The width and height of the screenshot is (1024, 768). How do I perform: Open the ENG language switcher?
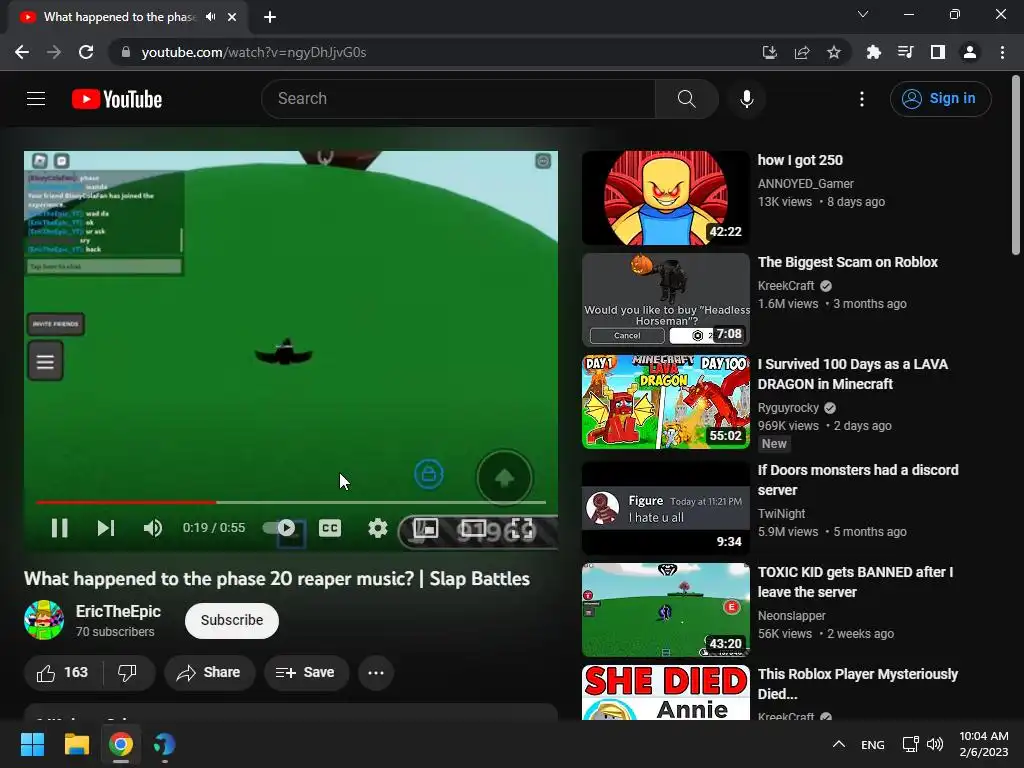872,744
